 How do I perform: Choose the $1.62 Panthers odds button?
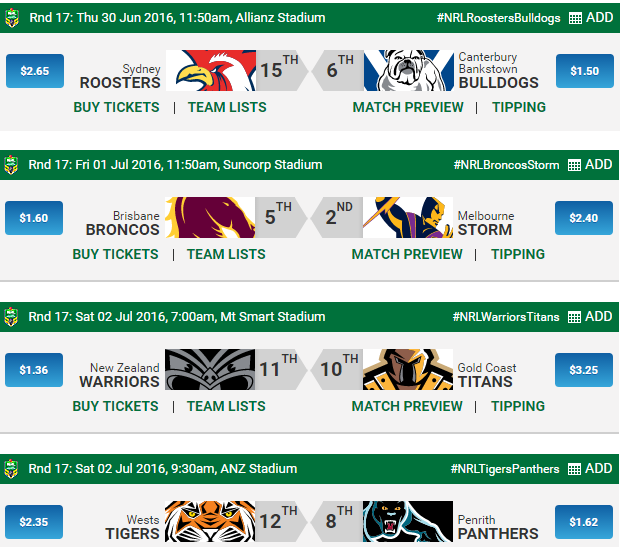point(584,522)
